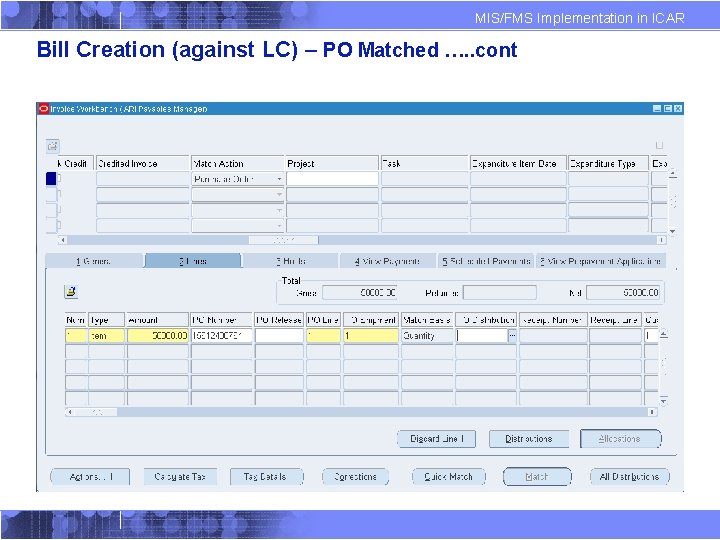Click the left arrow of the lines table's horizontal scrollbar

[70, 412]
